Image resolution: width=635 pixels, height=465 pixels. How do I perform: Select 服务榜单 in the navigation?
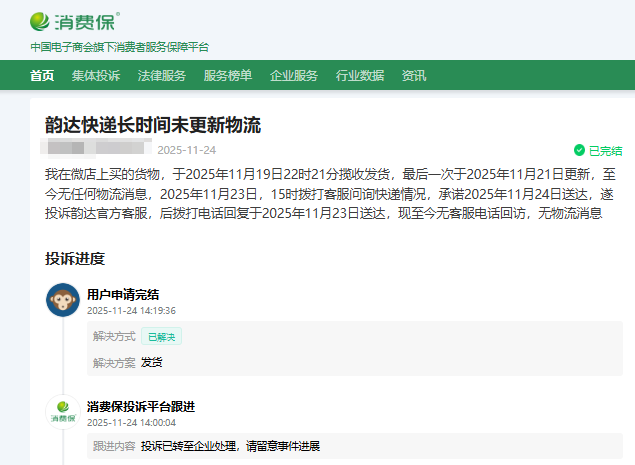tap(227, 76)
